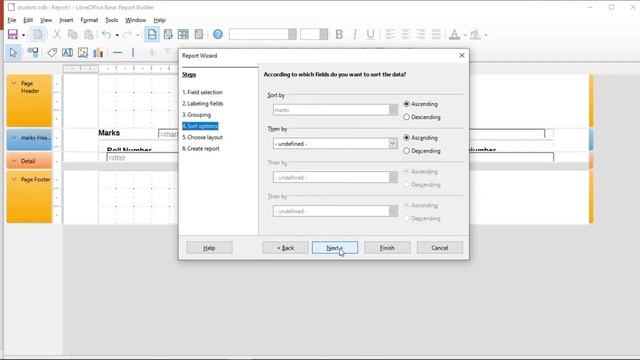Open the Edit menu
Screen dimensions: 640x360
pos(28,20)
